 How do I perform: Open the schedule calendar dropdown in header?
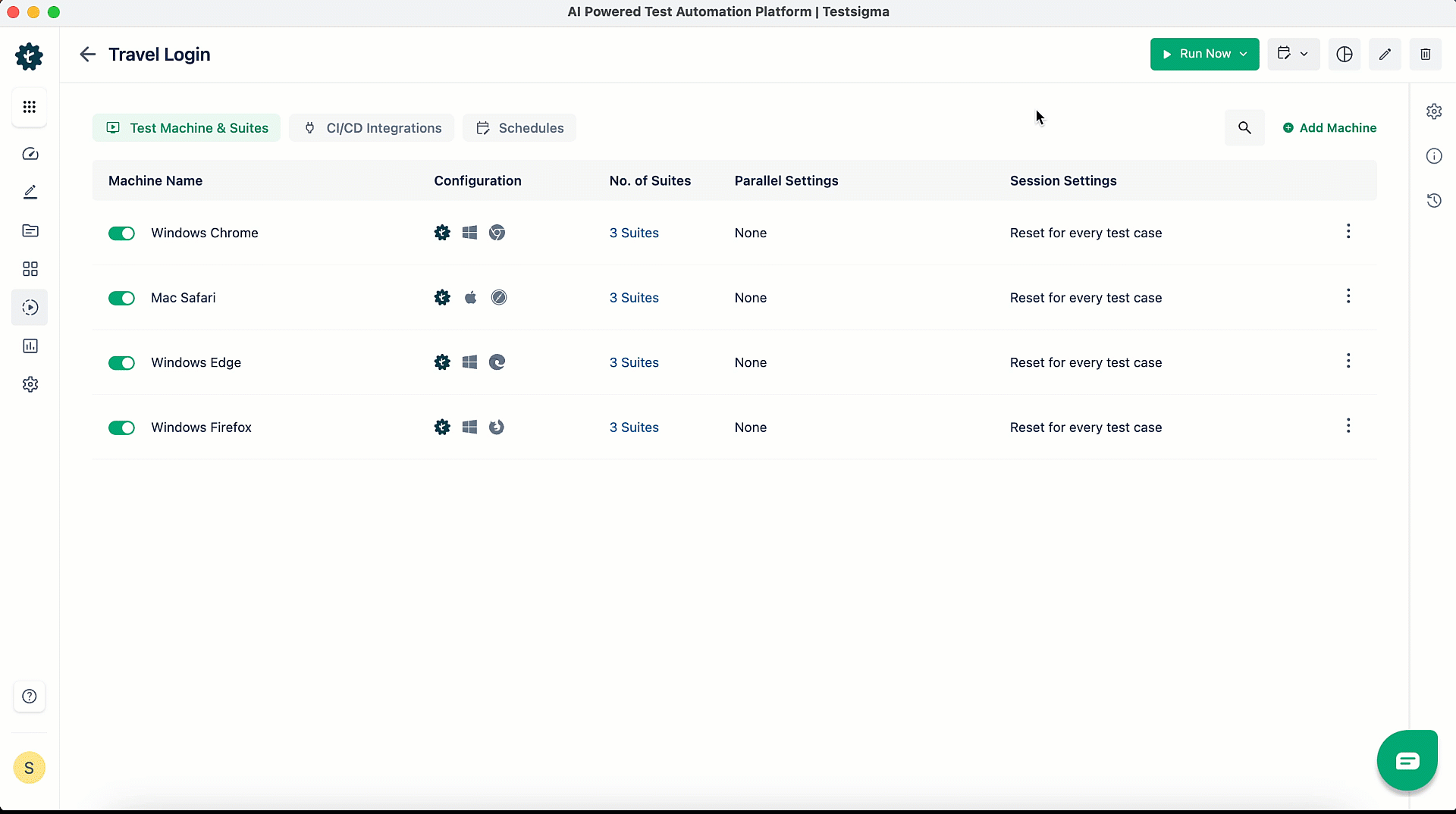point(1293,54)
